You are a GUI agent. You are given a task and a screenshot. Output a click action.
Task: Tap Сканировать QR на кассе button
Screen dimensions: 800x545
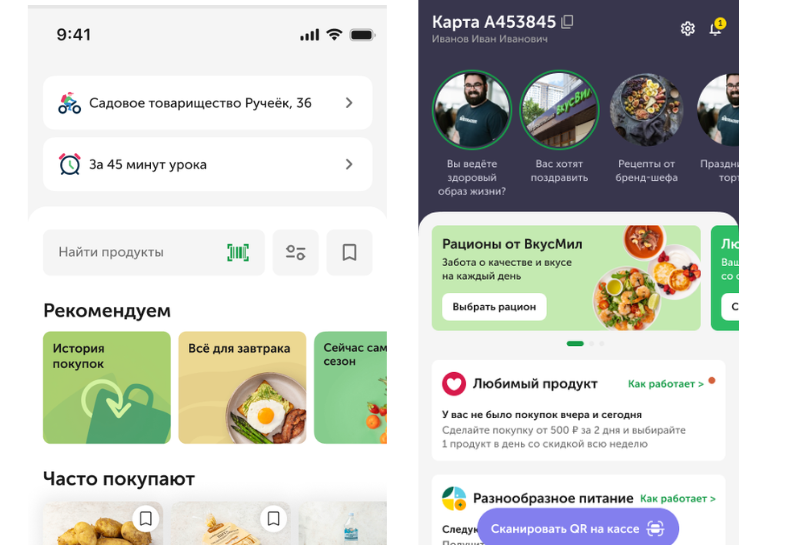pyautogui.click(x=577, y=528)
